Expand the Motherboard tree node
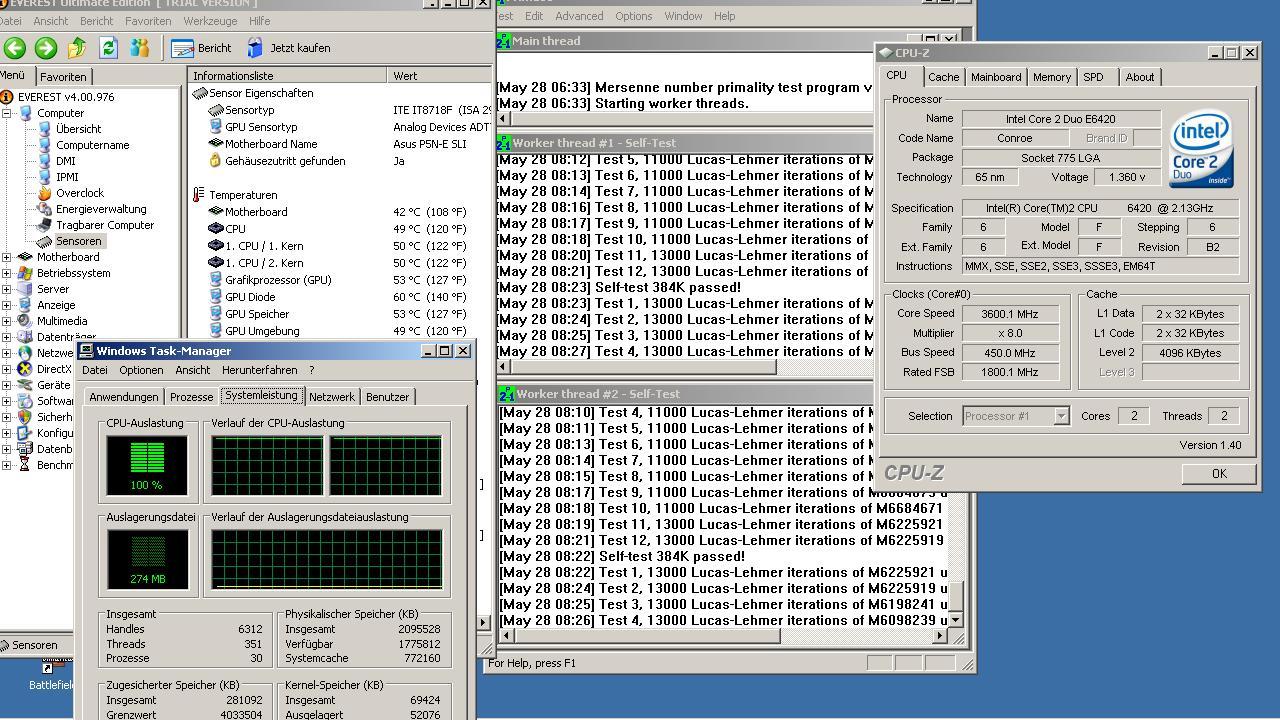Image resolution: width=1280 pixels, height=720 pixels. (7, 257)
